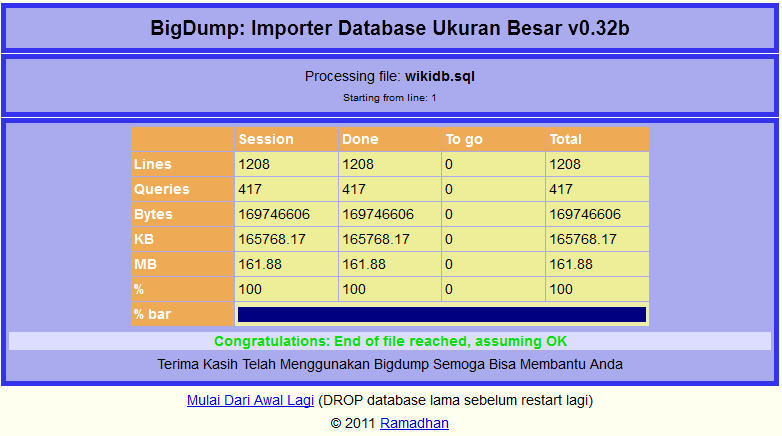Screen dimensions: 782x436
Task: Click the 'To go' column header
Action: point(493,139)
